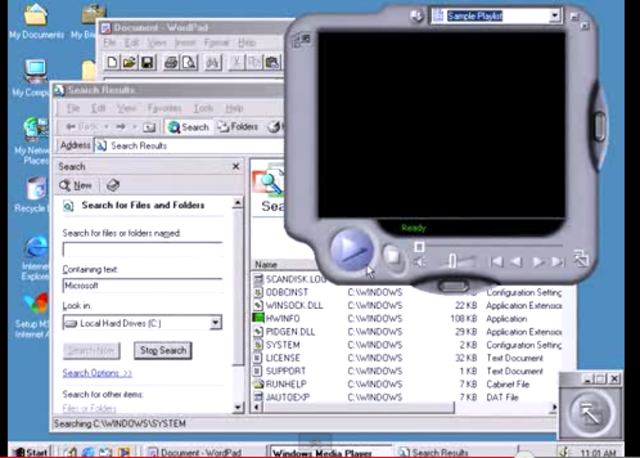
Task: Click the Containing text field
Action: (x=142, y=285)
